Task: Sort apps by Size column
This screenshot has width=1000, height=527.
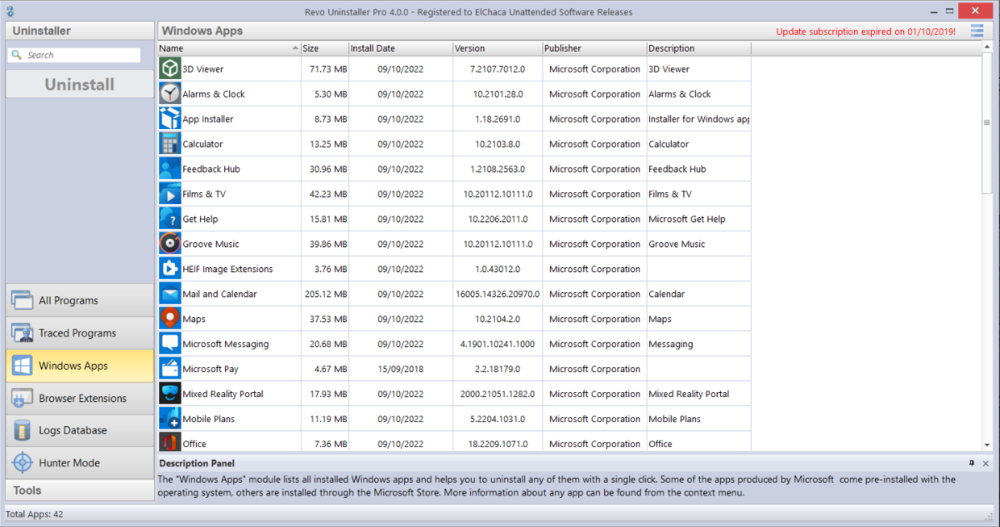Action: pyautogui.click(x=322, y=48)
